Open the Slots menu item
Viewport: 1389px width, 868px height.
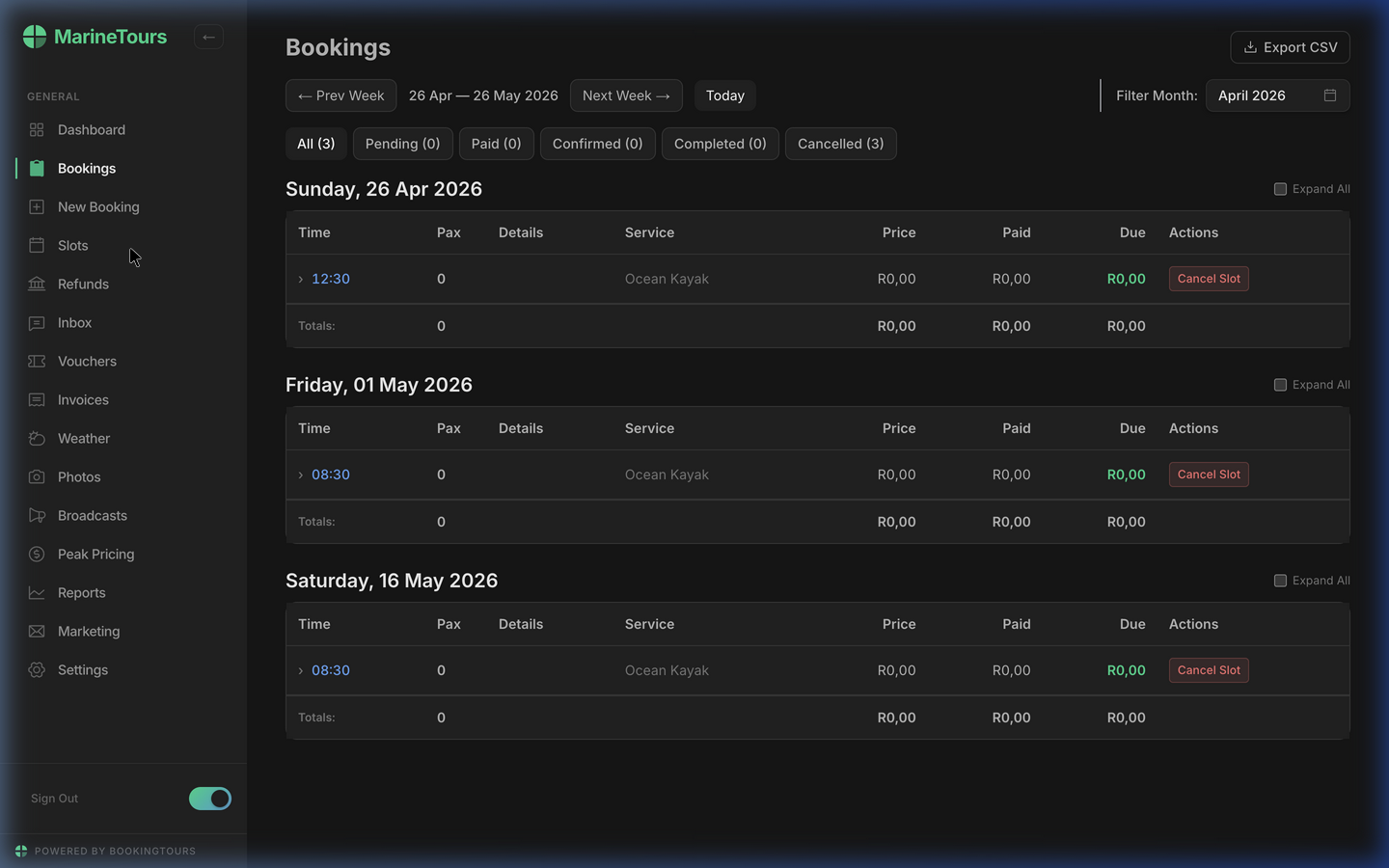(123, 246)
